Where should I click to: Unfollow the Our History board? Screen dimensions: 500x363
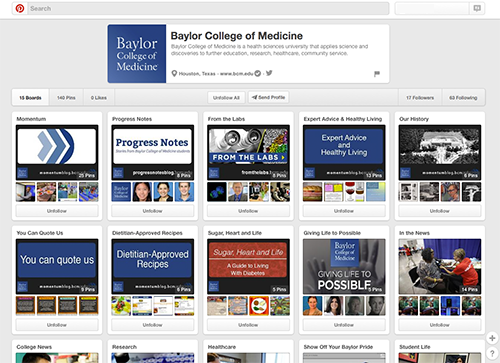tap(440, 211)
